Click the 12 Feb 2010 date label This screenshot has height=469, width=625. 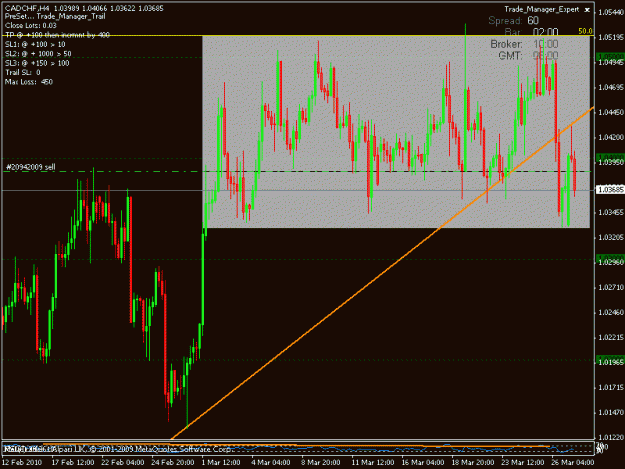click(22, 462)
